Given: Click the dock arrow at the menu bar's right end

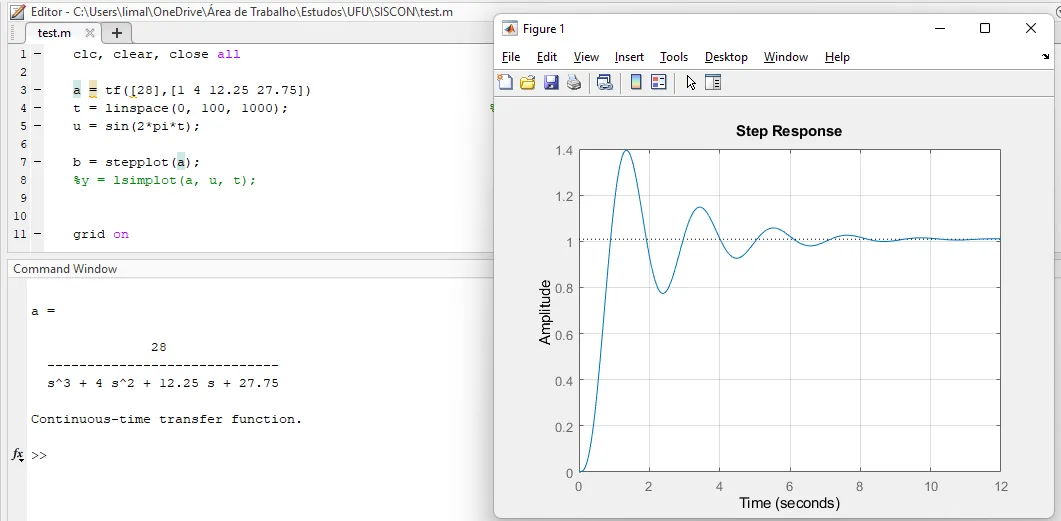Looking at the screenshot, I should [x=1046, y=57].
